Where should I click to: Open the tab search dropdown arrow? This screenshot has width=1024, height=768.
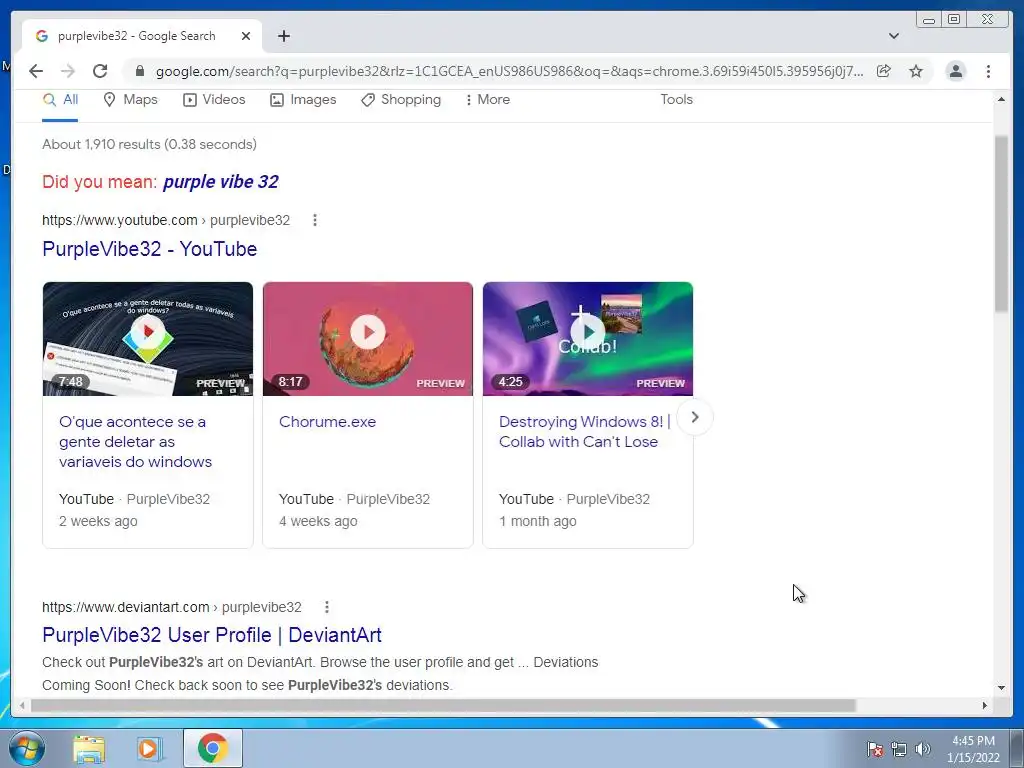coord(894,36)
